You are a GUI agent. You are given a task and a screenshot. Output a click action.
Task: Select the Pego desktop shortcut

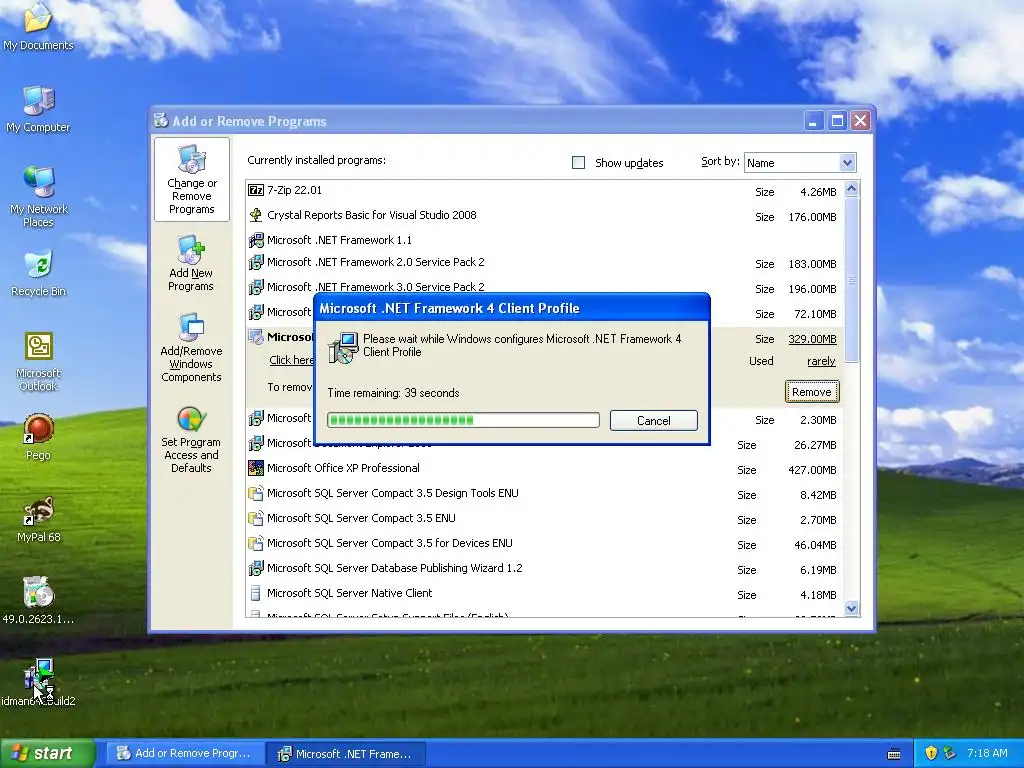point(38,436)
